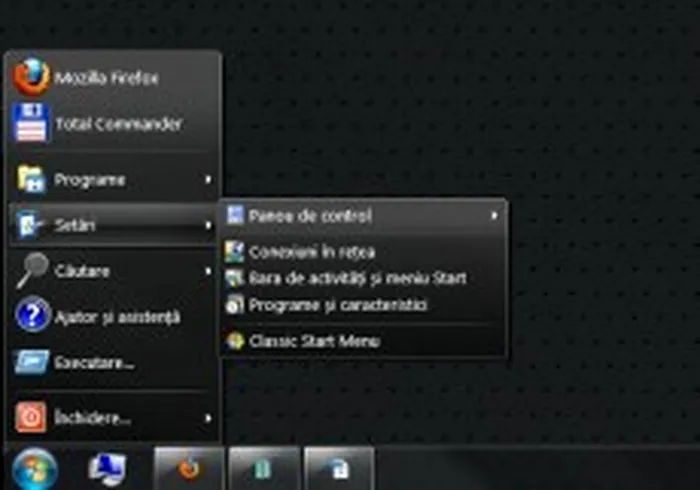700x490 pixels.
Task: Expand the Programe submenu arrow
Action: pos(208,180)
